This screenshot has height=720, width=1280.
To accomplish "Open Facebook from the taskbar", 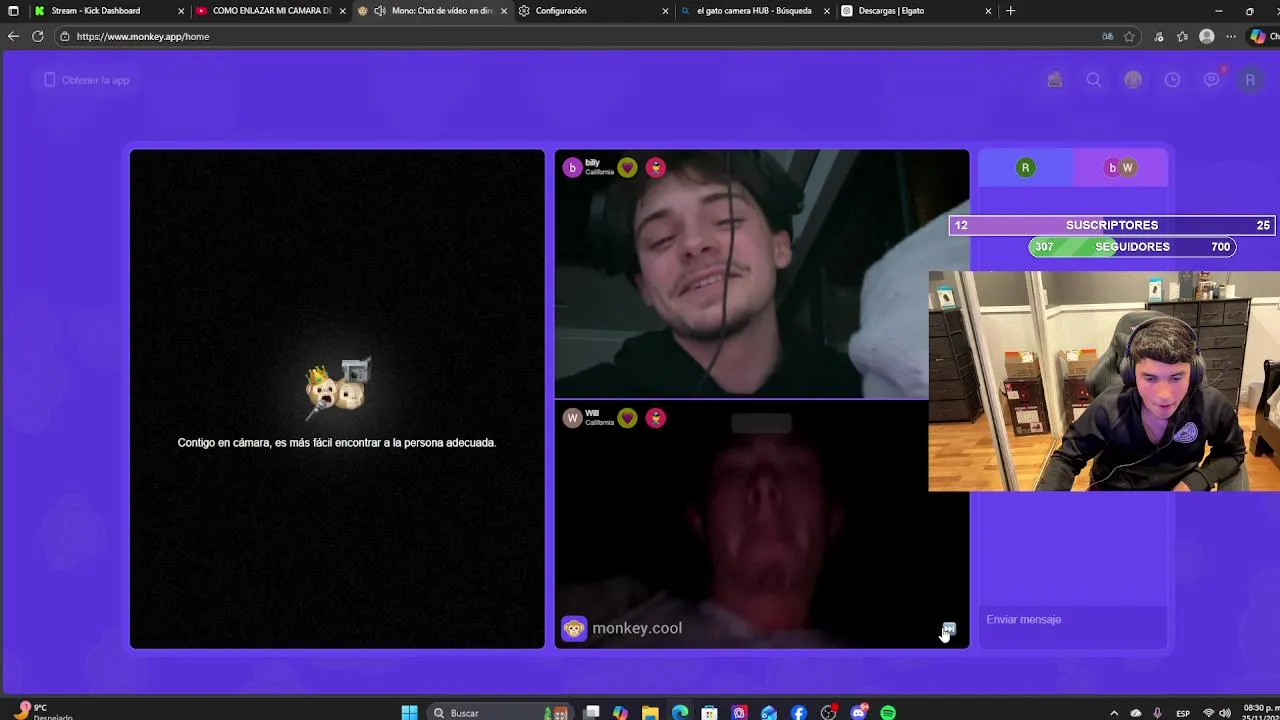I will click(799, 712).
